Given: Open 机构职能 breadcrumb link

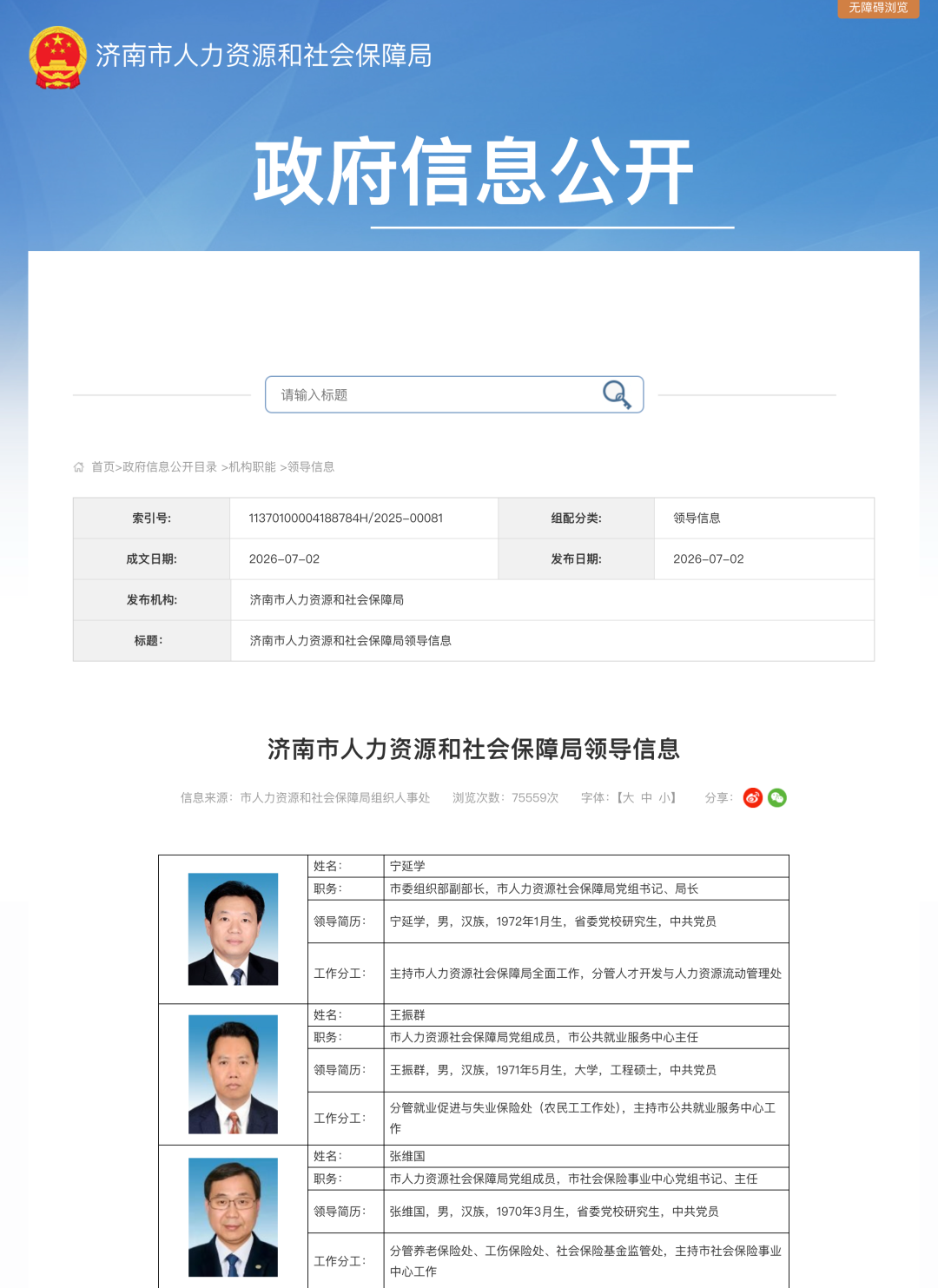Looking at the screenshot, I should coord(252,467).
